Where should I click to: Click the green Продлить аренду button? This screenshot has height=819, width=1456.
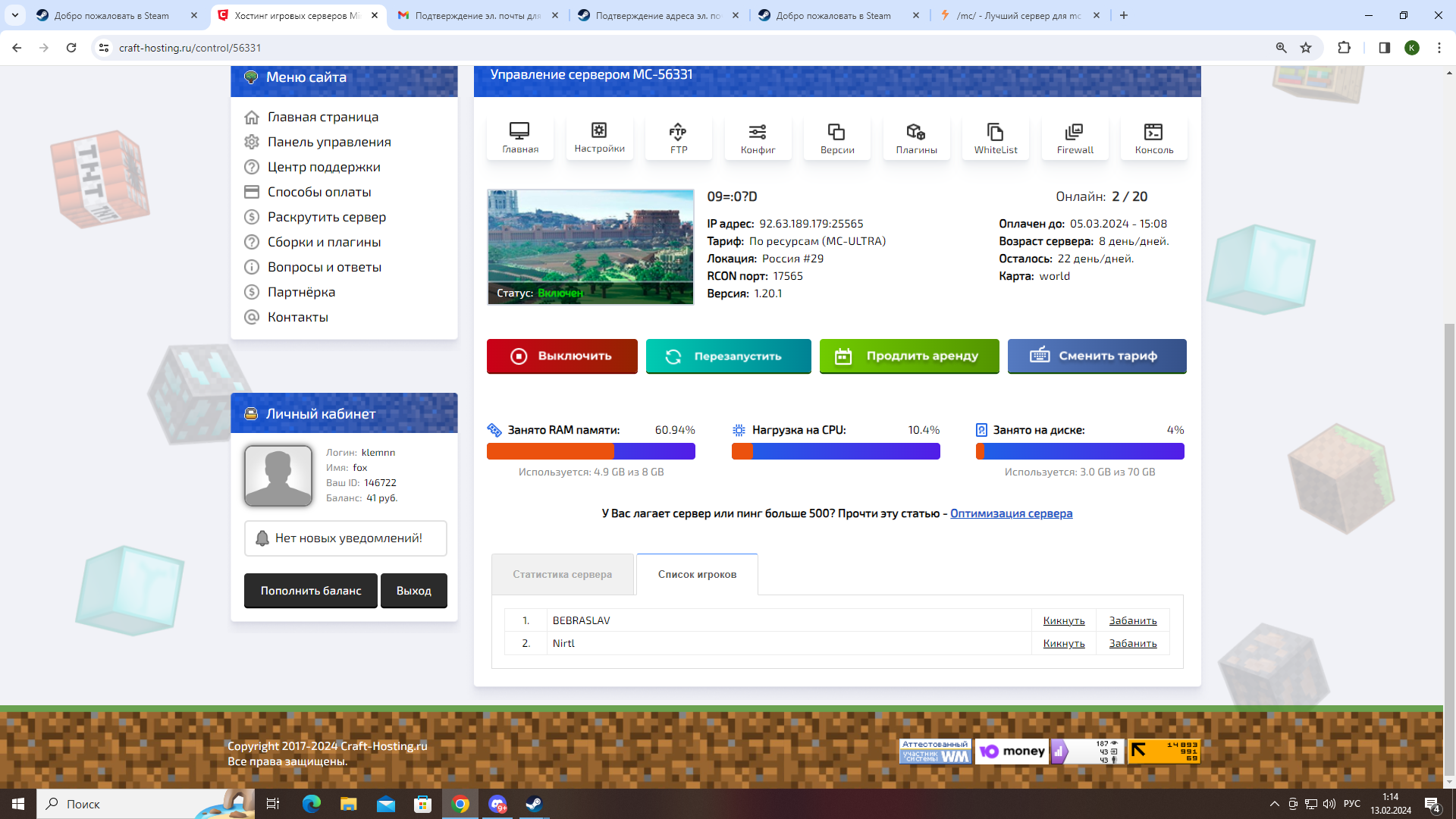click(x=909, y=356)
